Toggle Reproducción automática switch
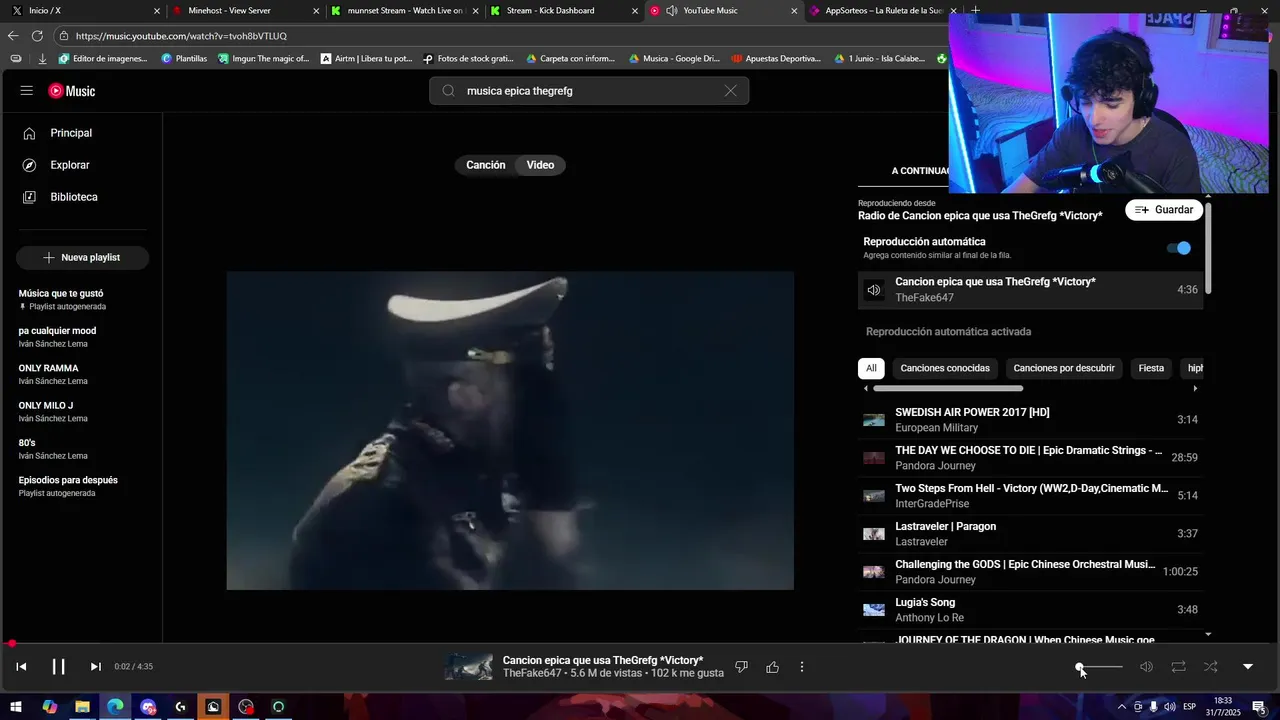Viewport: 1280px width, 720px height. coord(1179,248)
